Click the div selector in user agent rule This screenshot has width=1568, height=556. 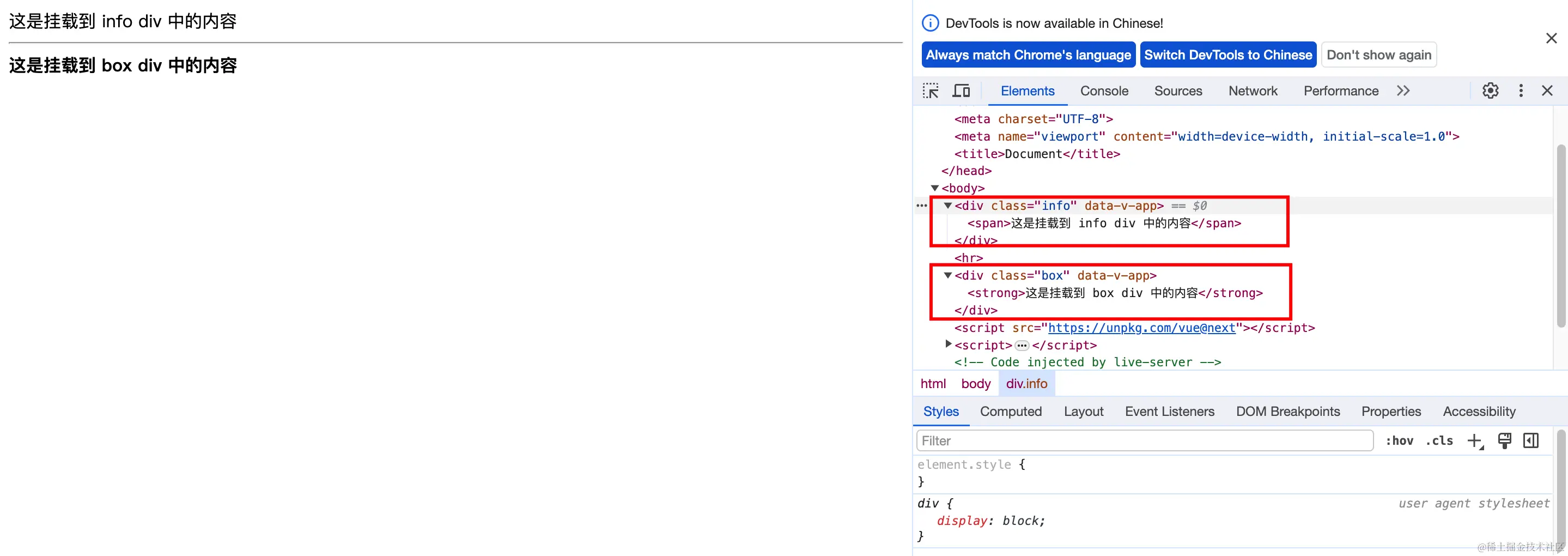(x=928, y=504)
